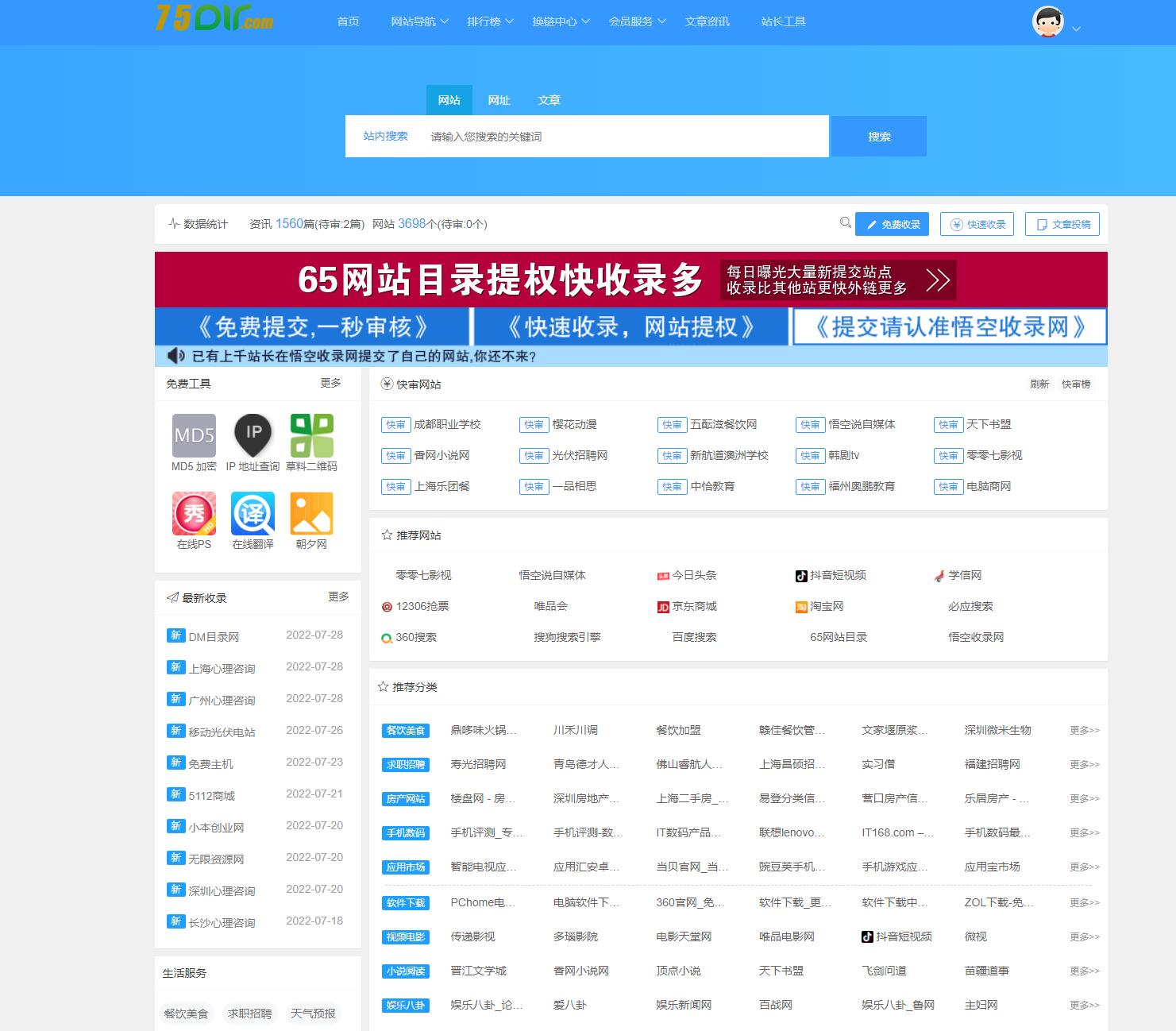Open the 草料二维码 green icon
Viewport: 1176px width, 1031px height.
point(311,435)
